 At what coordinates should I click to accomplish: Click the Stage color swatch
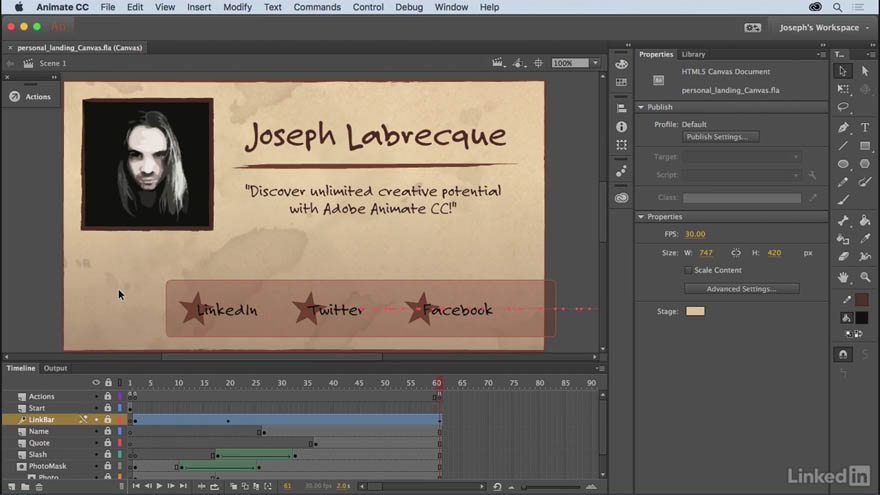(695, 311)
